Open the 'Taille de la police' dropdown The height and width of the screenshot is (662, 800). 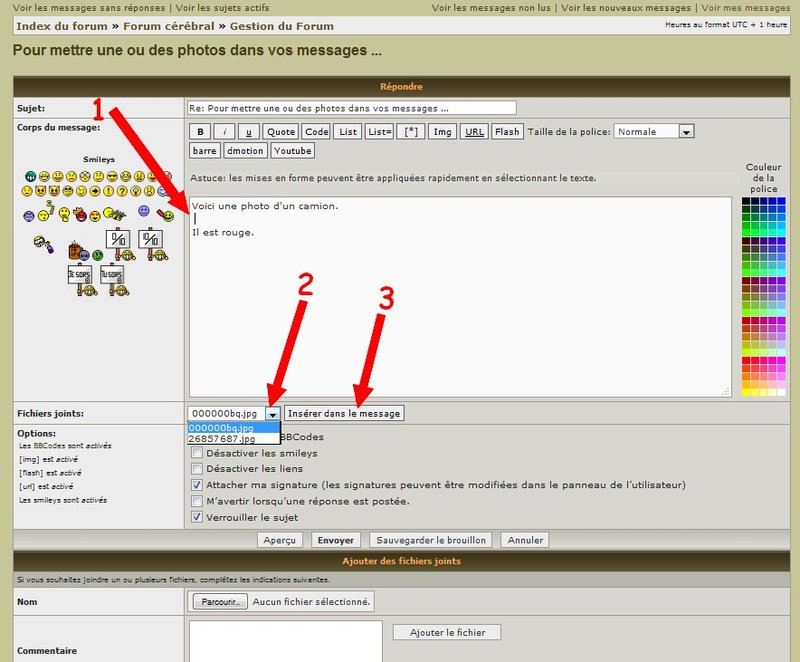[x=686, y=131]
